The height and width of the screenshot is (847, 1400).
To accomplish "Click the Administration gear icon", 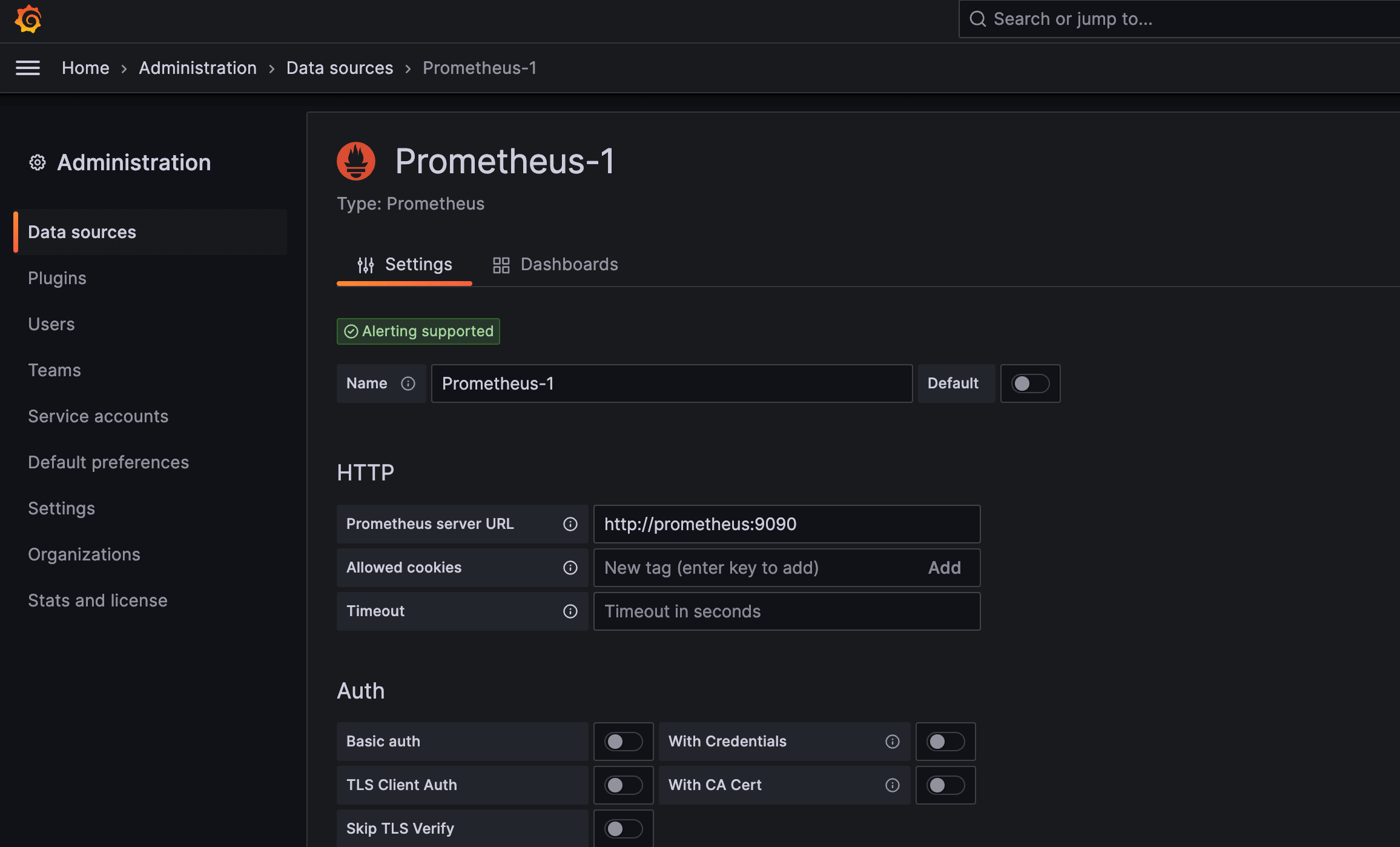I will (x=38, y=162).
